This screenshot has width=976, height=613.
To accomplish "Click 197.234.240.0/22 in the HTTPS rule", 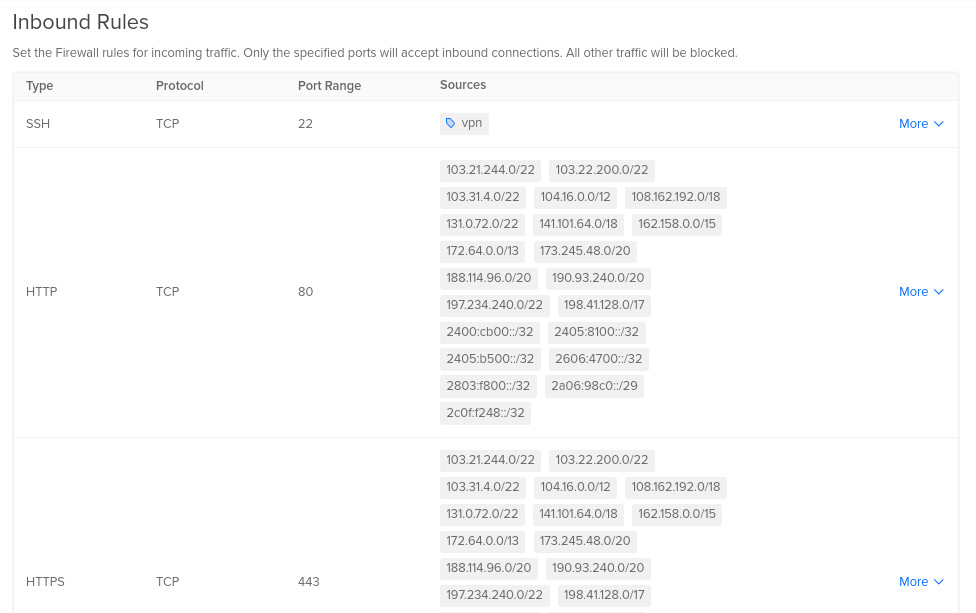I will tap(494, 595).
